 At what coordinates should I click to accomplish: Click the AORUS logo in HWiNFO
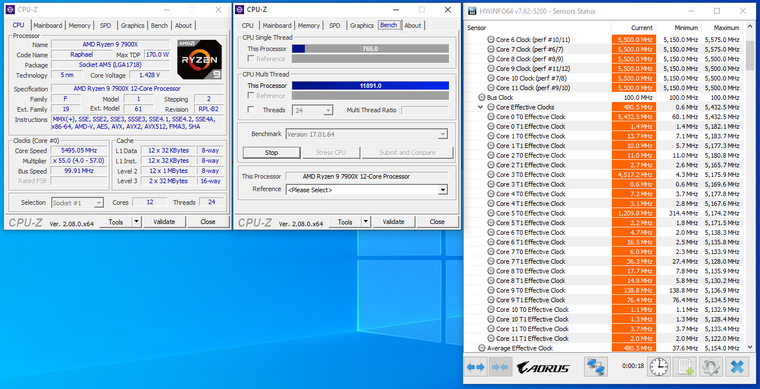point(543,368)
